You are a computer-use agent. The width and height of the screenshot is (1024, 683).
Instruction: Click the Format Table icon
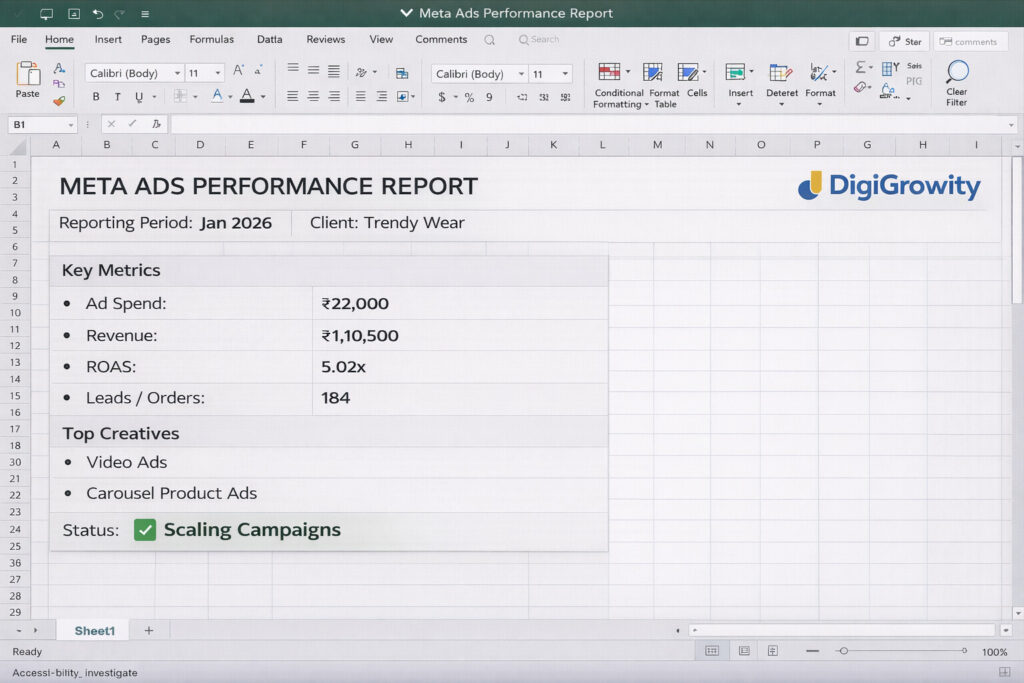click(653, 73)
